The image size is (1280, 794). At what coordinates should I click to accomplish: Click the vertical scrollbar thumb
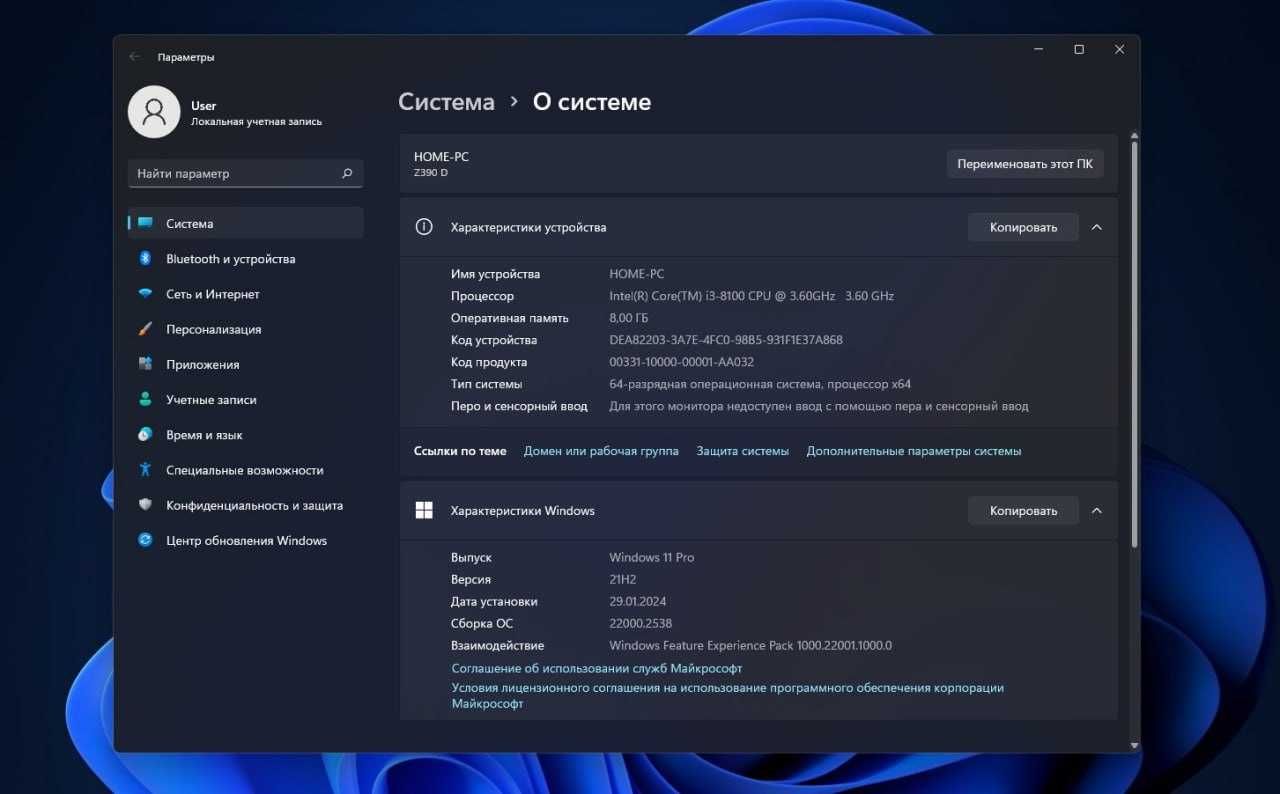click(1134, 344)
